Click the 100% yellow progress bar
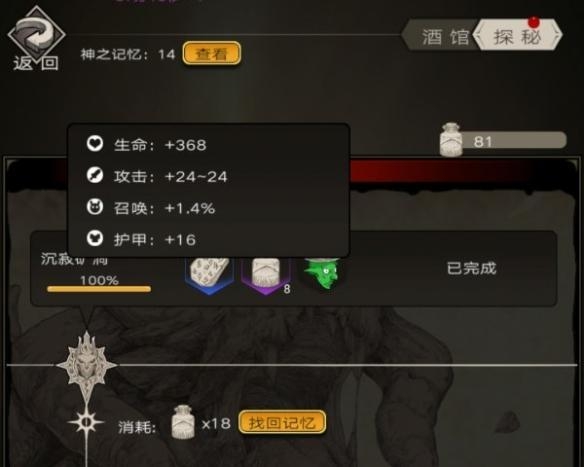Screen dimensions: 584x467 (x=99, y=289)
